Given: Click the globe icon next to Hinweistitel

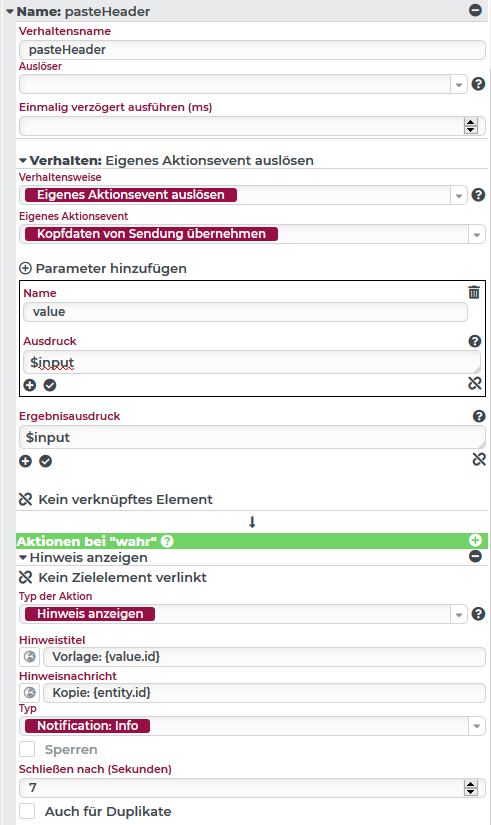Looking at the screenshot, I should click(x=30, y=657).
